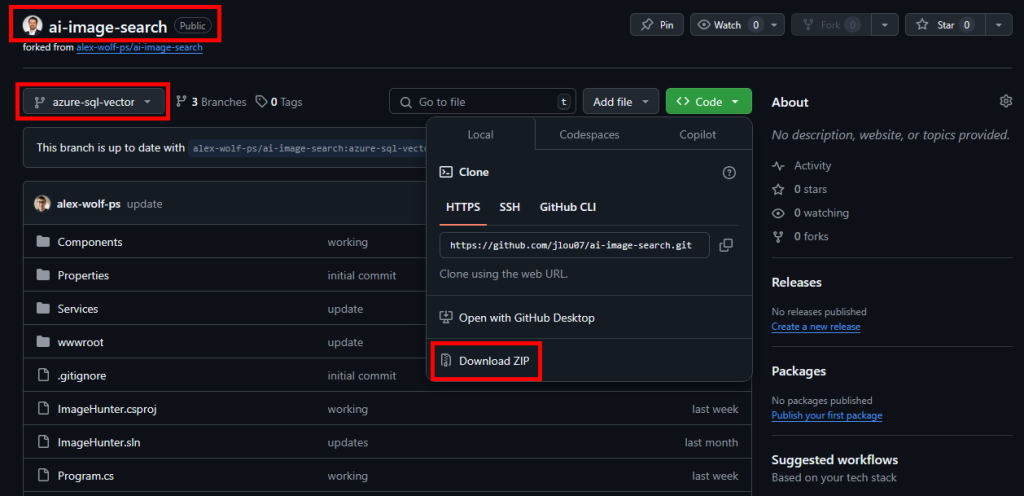Screen dimensions: 1024x496
Task: Click the wwwroot folder icon
Action: (x=43, y=342)
